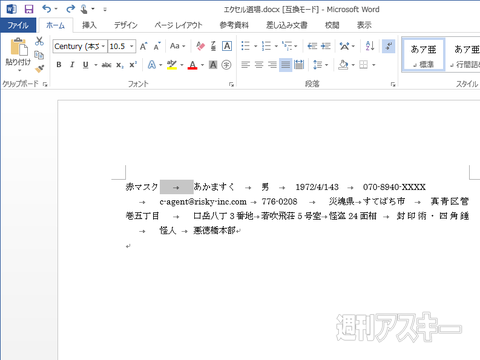The height and width of the screenshot is (360, 480).
Task: Click the email c-agent@risky-inc.com text
Action: click(x=203, y=202)
